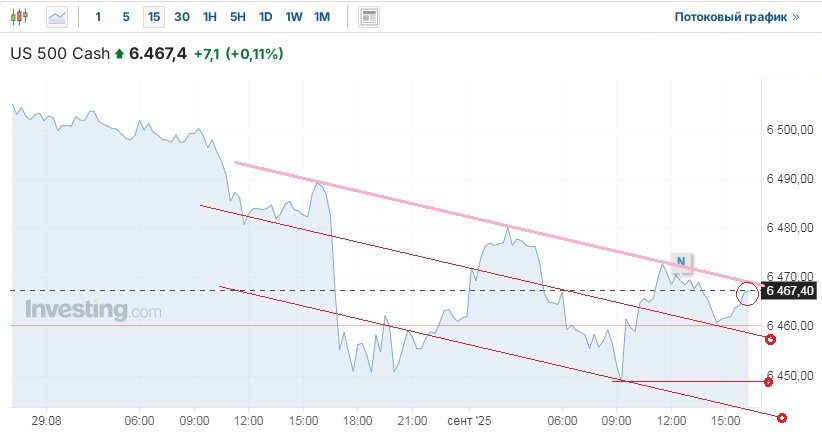Open the news panel icon in toolbar
Screen dimensions: 822x432
[x=369, y=17]
